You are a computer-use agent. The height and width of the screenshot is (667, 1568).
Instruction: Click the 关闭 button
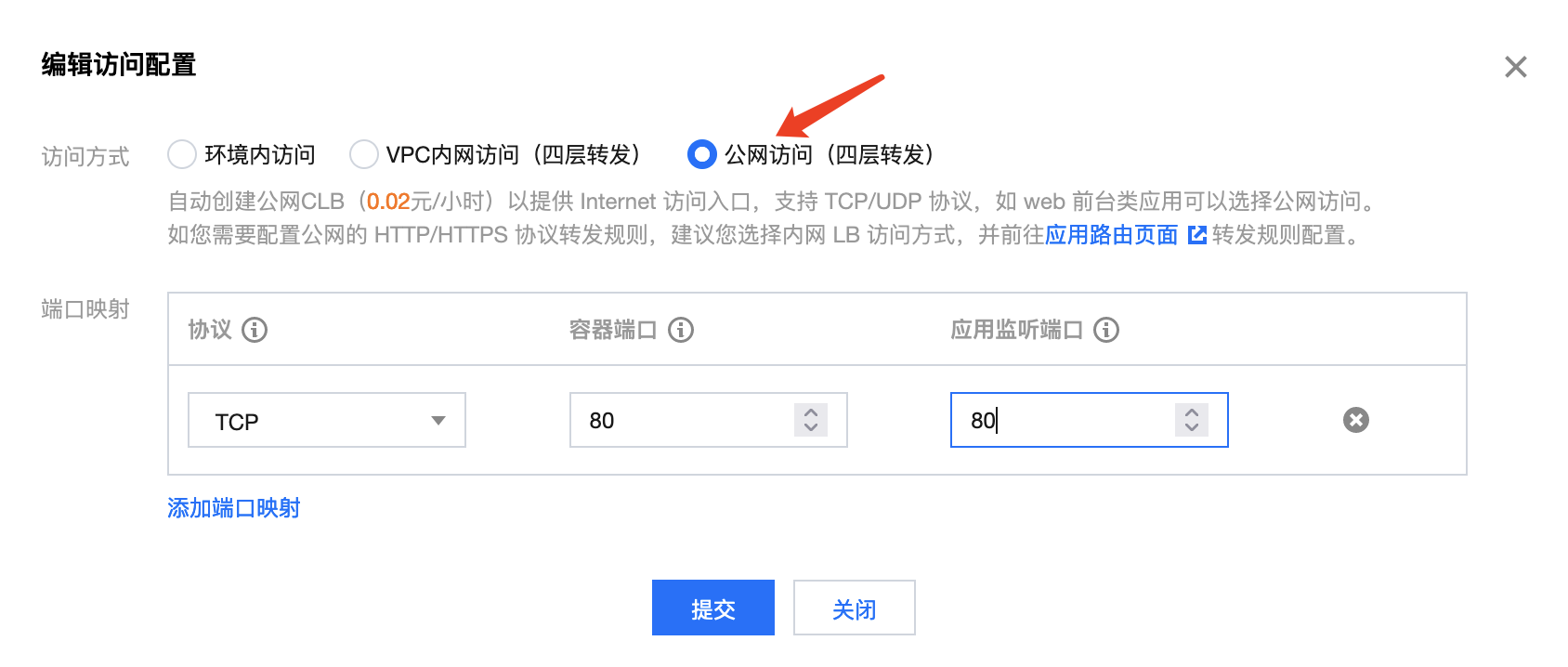[x=855, y=608]
